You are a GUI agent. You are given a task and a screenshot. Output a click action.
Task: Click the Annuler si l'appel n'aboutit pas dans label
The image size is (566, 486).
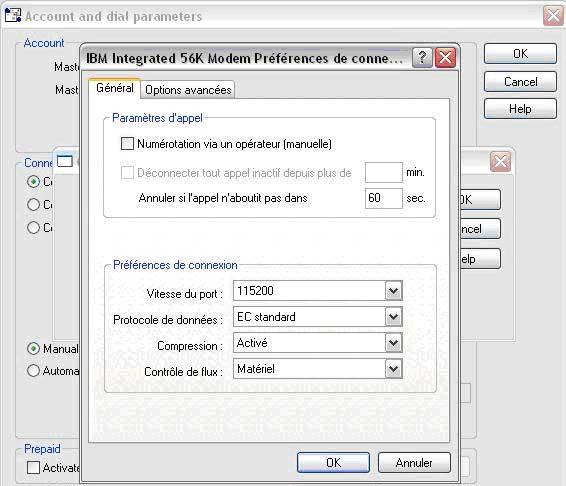tap(223, 198)
